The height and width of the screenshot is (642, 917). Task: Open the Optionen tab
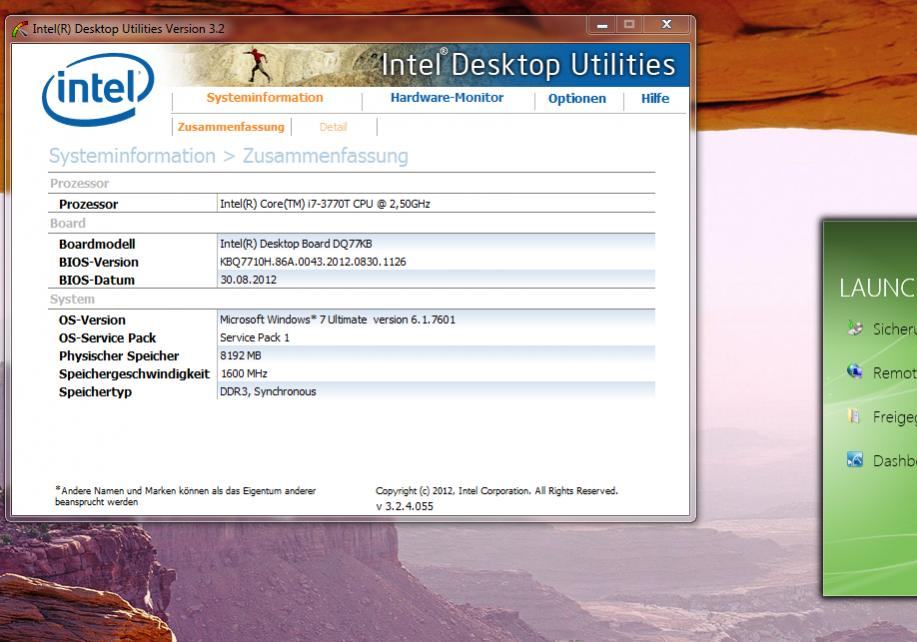pos(577,98)
